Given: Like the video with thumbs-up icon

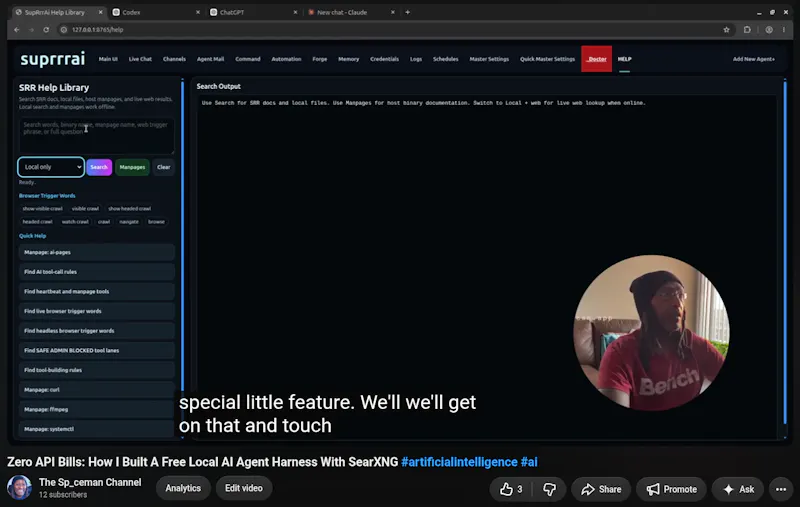Looking at the screenshot, I should (x=506, y=489).
